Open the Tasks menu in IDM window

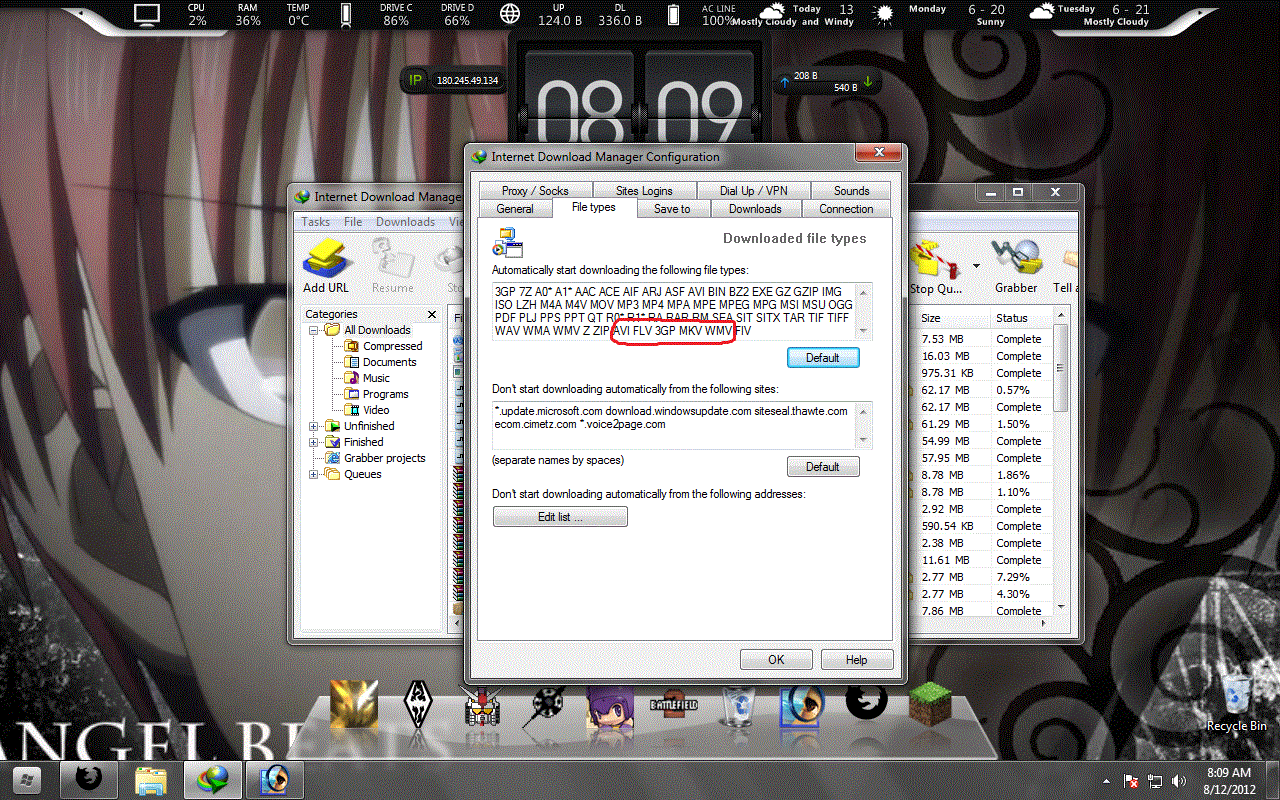pyautogui.click(x=316, y=222)
